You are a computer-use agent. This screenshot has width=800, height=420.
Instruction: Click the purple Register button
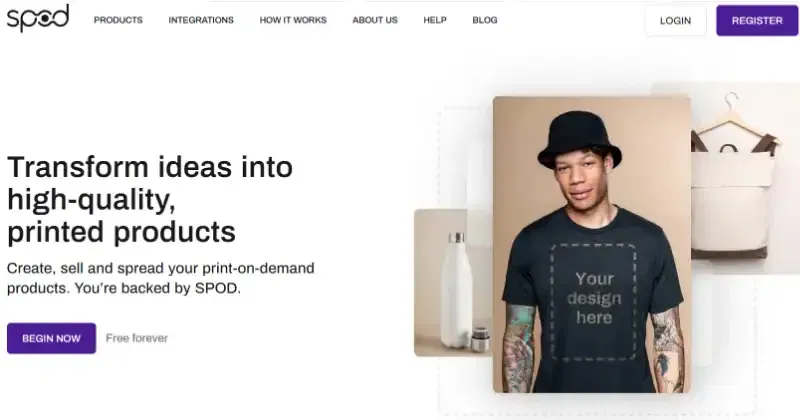pyautogui.click(x=757, y=20)
